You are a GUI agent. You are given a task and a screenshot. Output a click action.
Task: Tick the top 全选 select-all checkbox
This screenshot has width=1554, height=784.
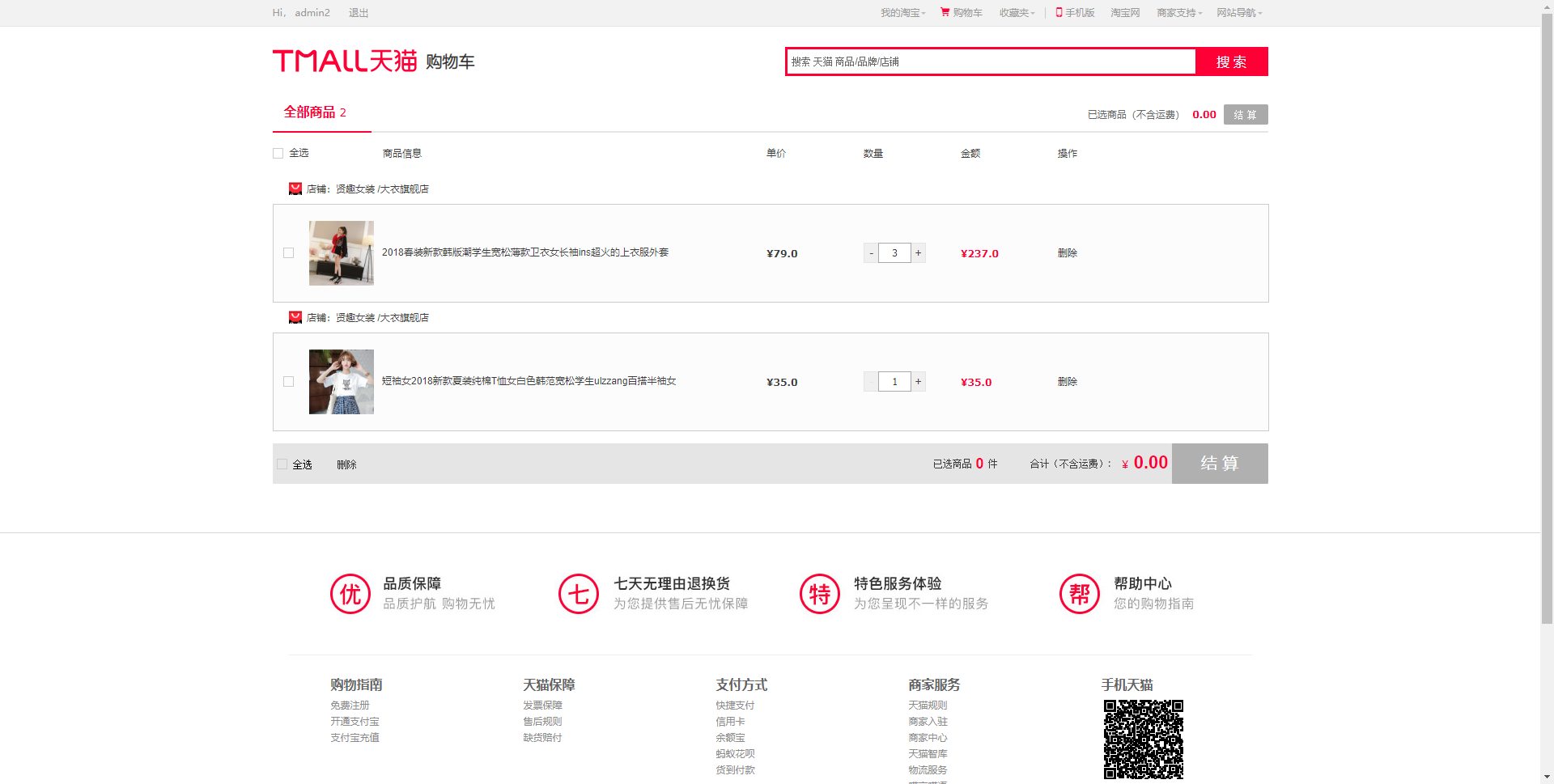coord(278,153)
